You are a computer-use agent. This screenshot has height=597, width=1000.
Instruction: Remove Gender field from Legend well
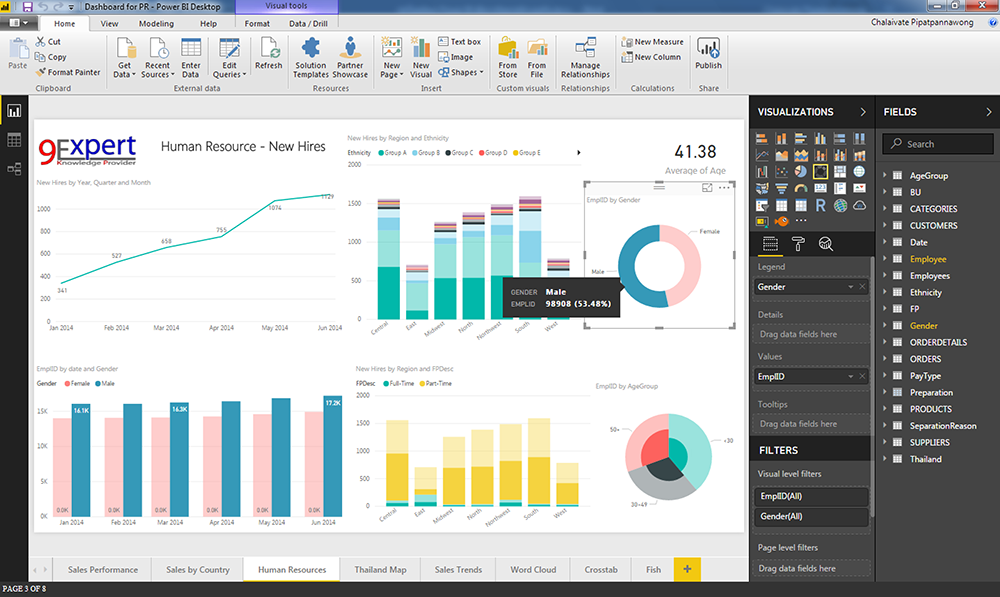pyautogui.click(x=862, y=287)
